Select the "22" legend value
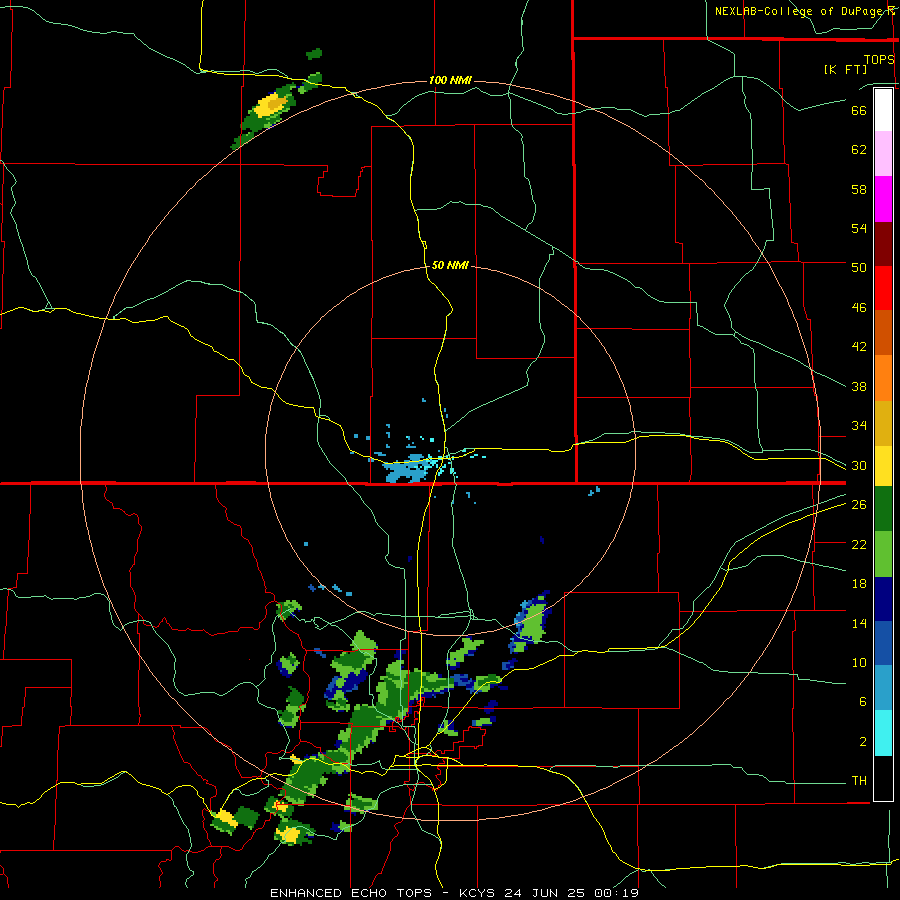Image resolution: width=900 pixels, height=900 pixels. [859, 544]
